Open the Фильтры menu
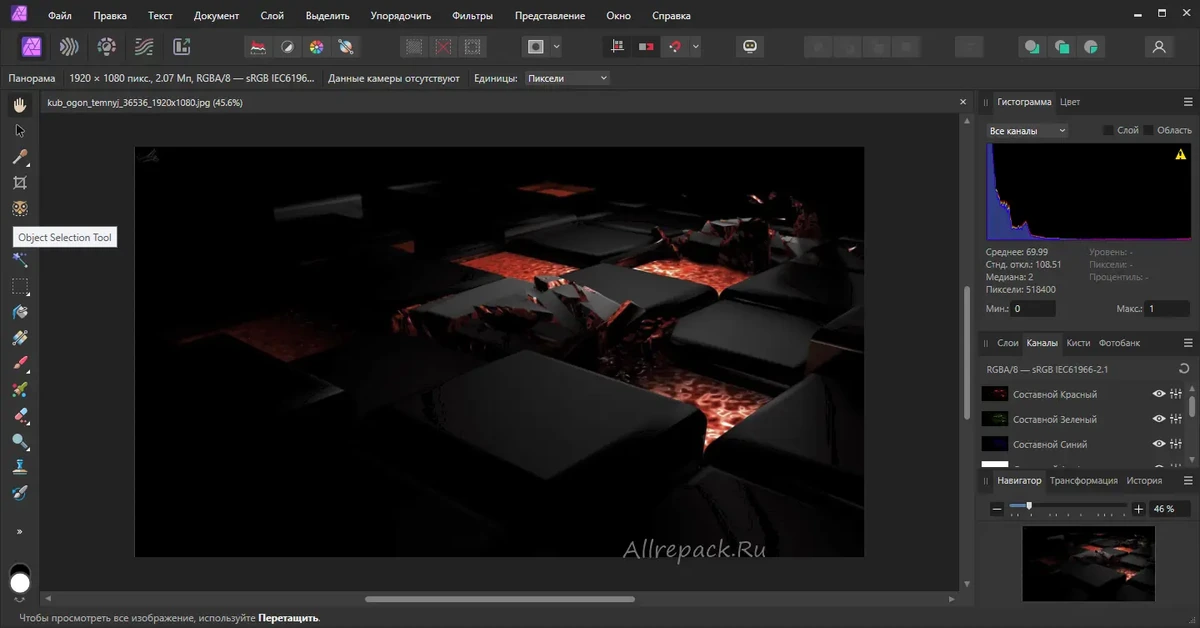Viewport: 1200px width, 628px height. click(472, 16)
